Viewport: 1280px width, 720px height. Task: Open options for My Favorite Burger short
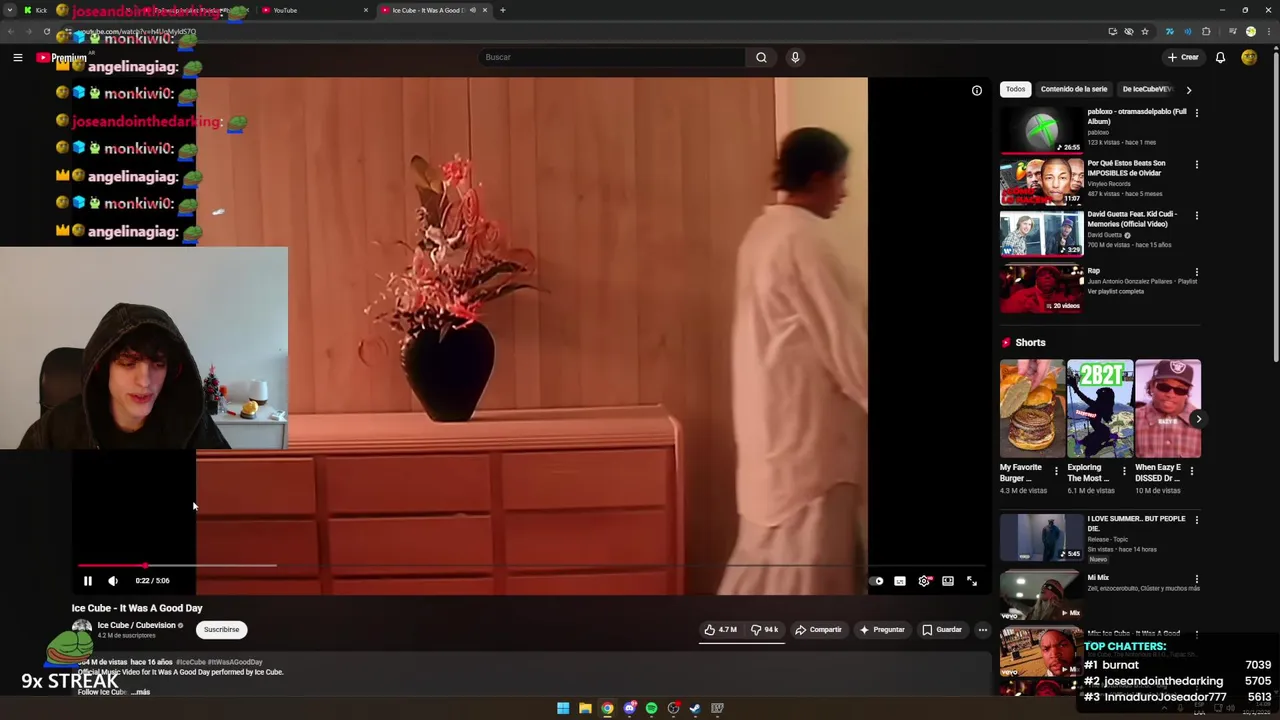(1056, 471)
